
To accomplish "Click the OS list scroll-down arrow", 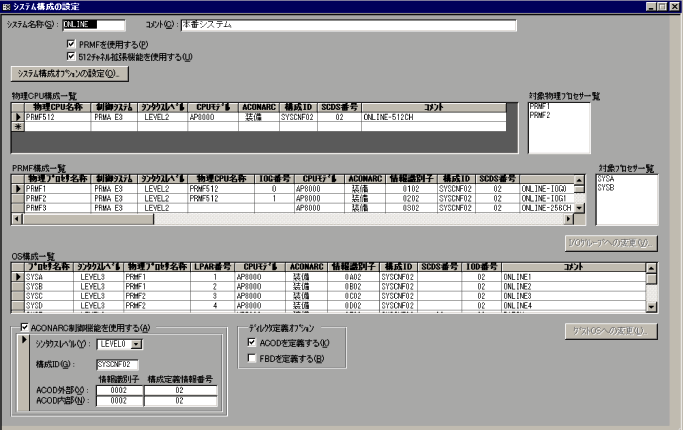I will point(652,307).
